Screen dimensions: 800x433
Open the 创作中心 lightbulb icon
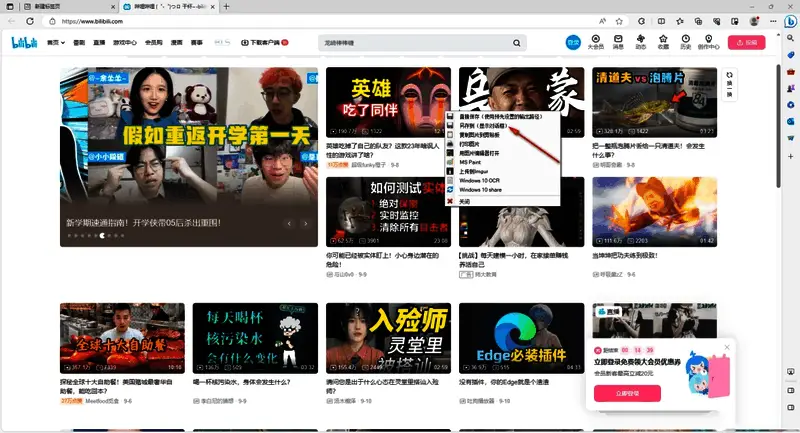[x=708, y=42]
